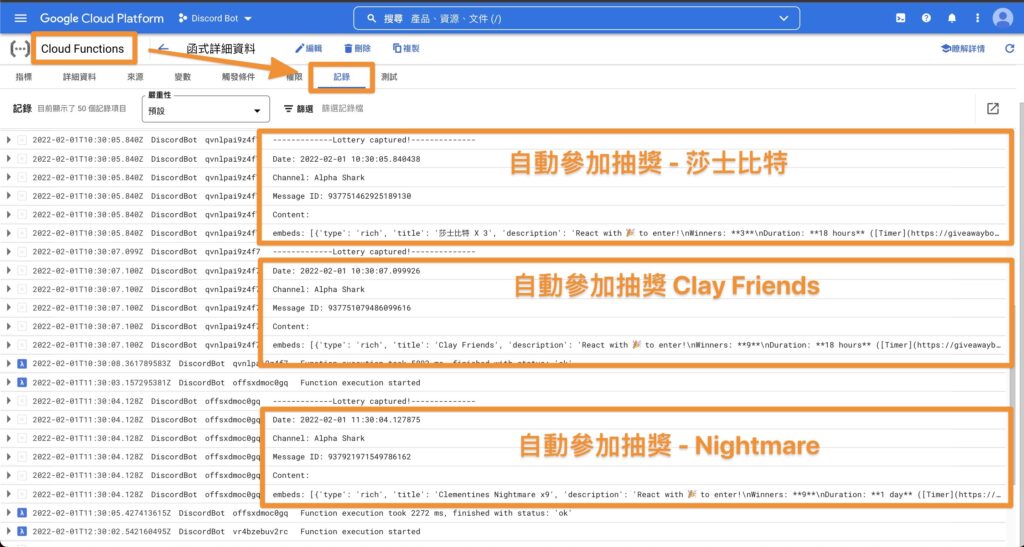Switch to the 觸發條件 tab

pyautogui.click(x=238, y=77)
